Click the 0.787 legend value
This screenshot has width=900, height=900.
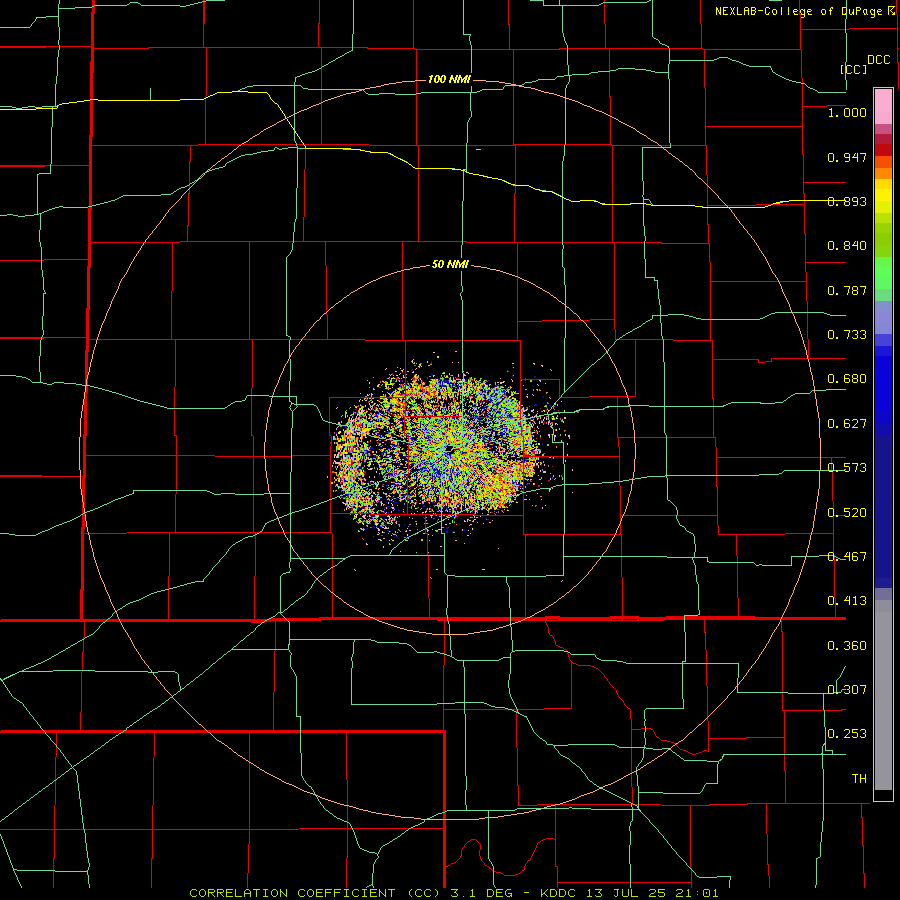tap(847, 290)
